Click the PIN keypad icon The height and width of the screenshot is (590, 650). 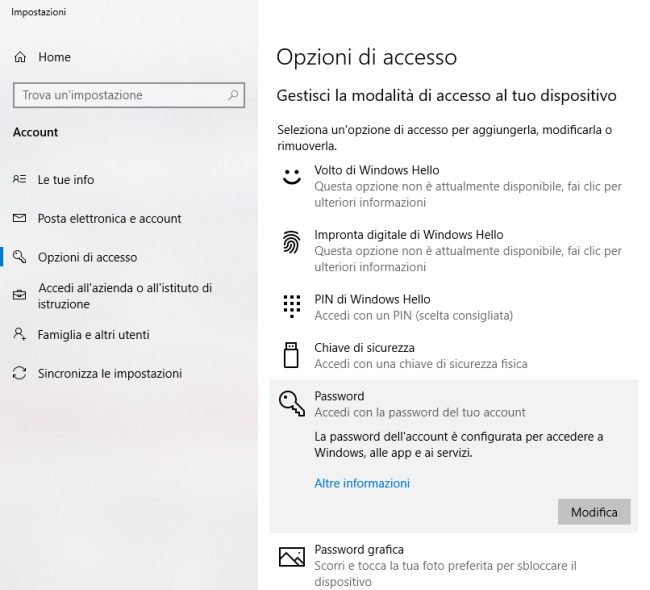pyautogui.click(x=291, y=306)
